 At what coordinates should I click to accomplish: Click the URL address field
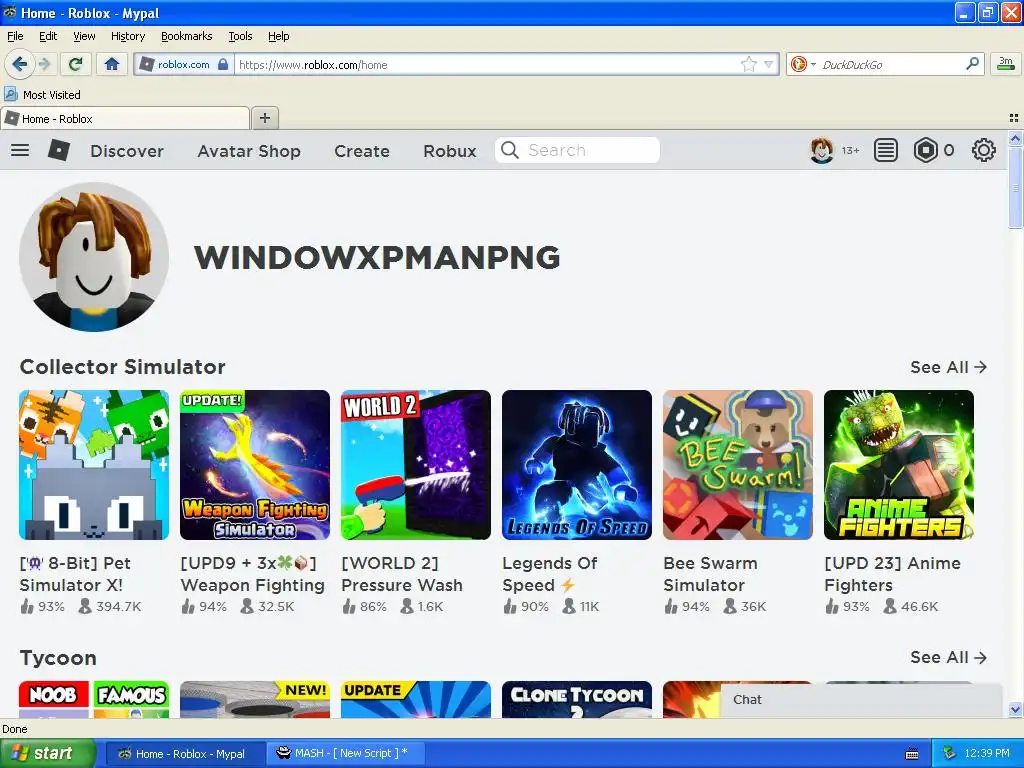(x=487, y=64)
